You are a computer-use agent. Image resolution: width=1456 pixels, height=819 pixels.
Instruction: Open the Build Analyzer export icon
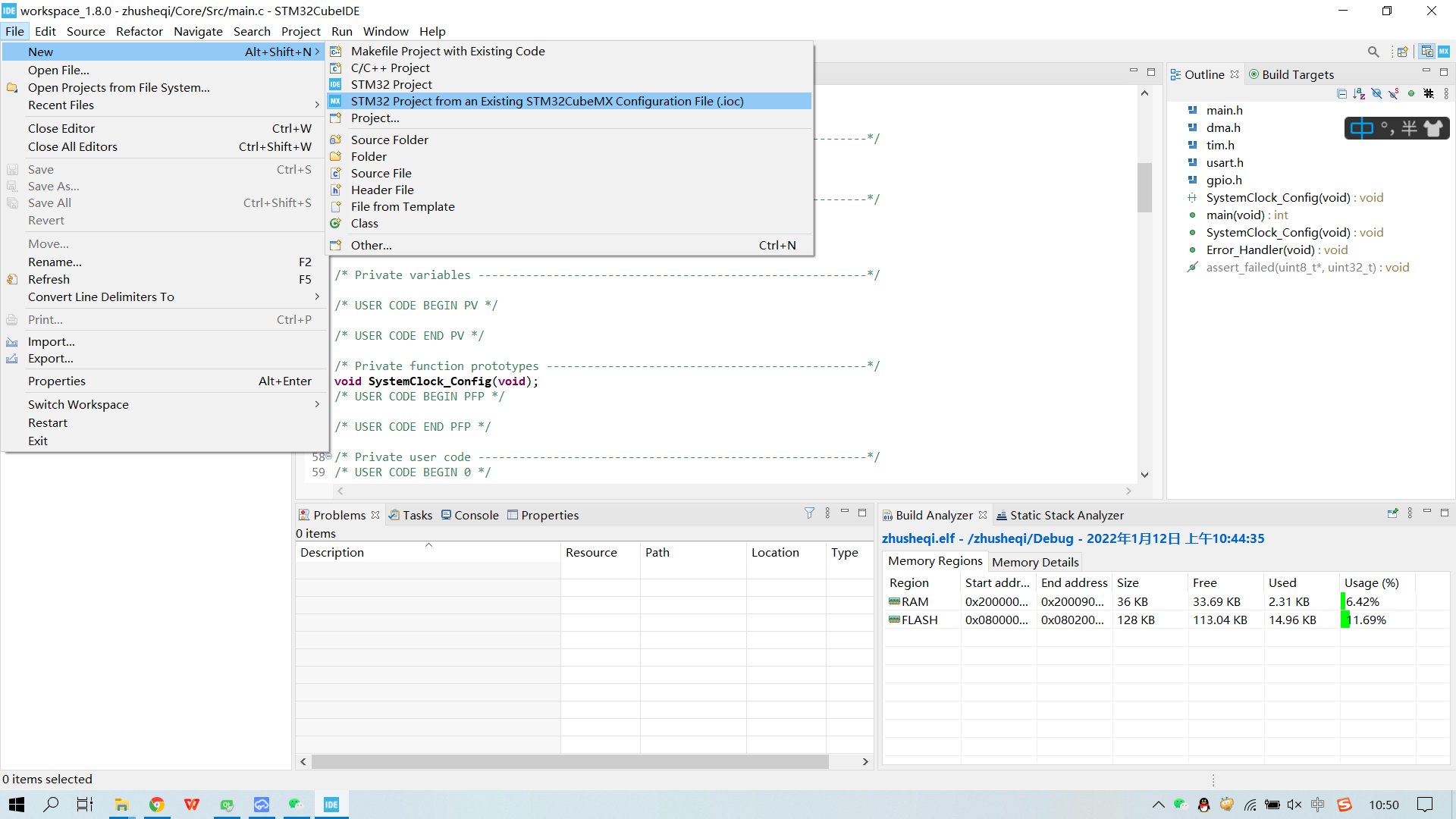pos(1392,513)
